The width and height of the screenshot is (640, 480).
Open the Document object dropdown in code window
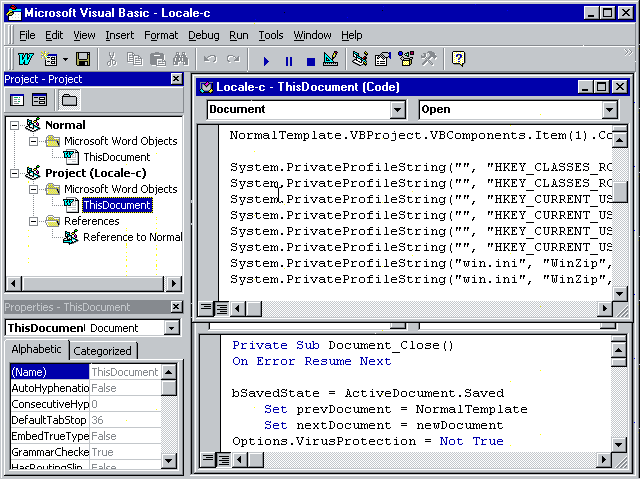397,110
